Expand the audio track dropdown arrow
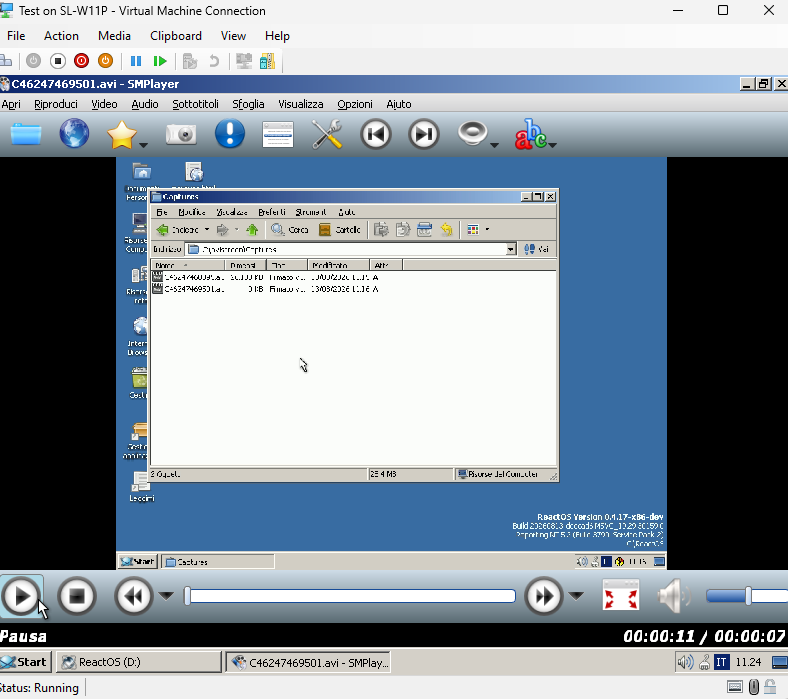This screenshot has width=788, height=699. (495, 145)
